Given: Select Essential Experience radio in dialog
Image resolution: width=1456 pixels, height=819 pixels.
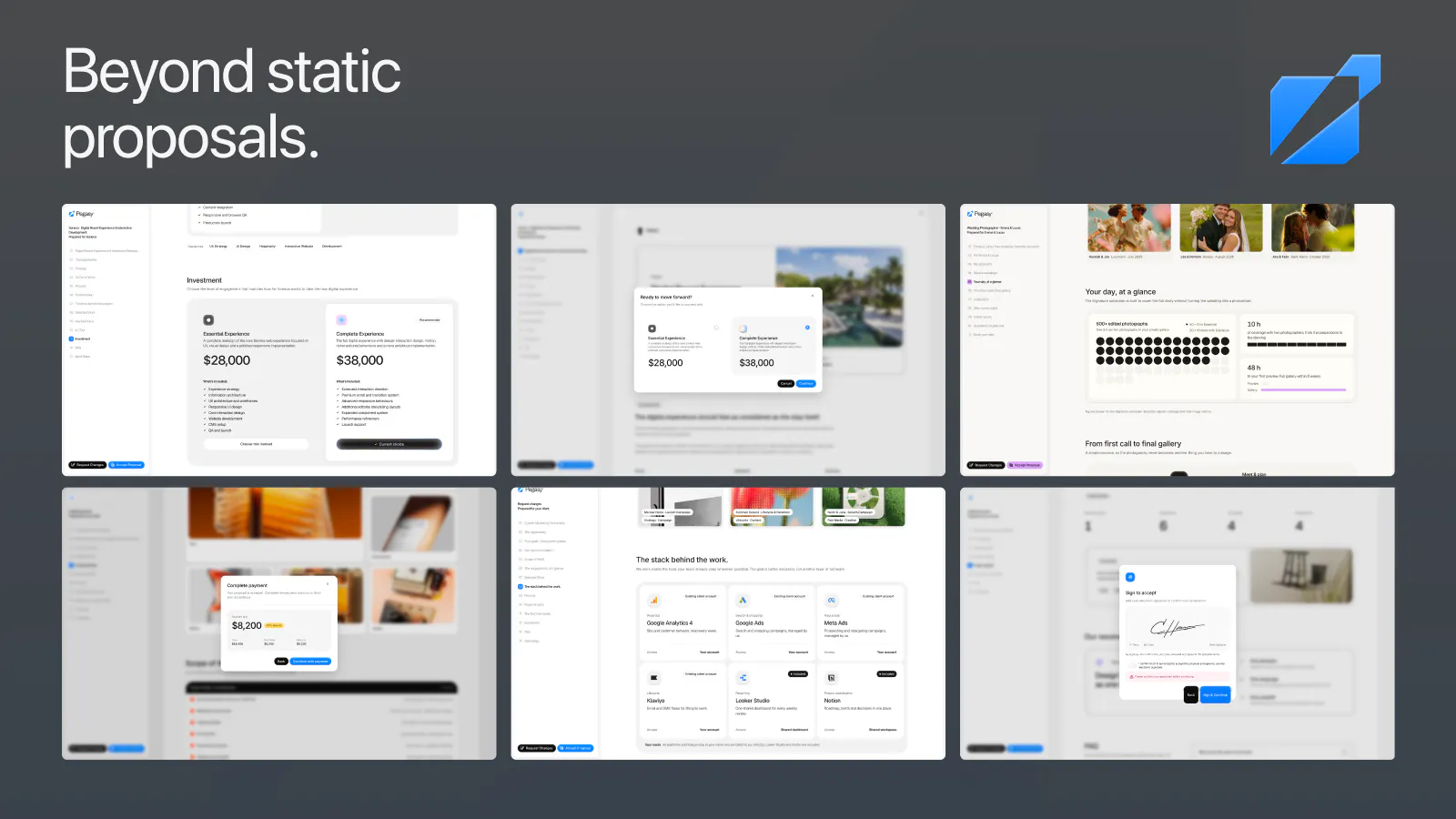Looking at the screenshot, I should click(x=716, y=328).
